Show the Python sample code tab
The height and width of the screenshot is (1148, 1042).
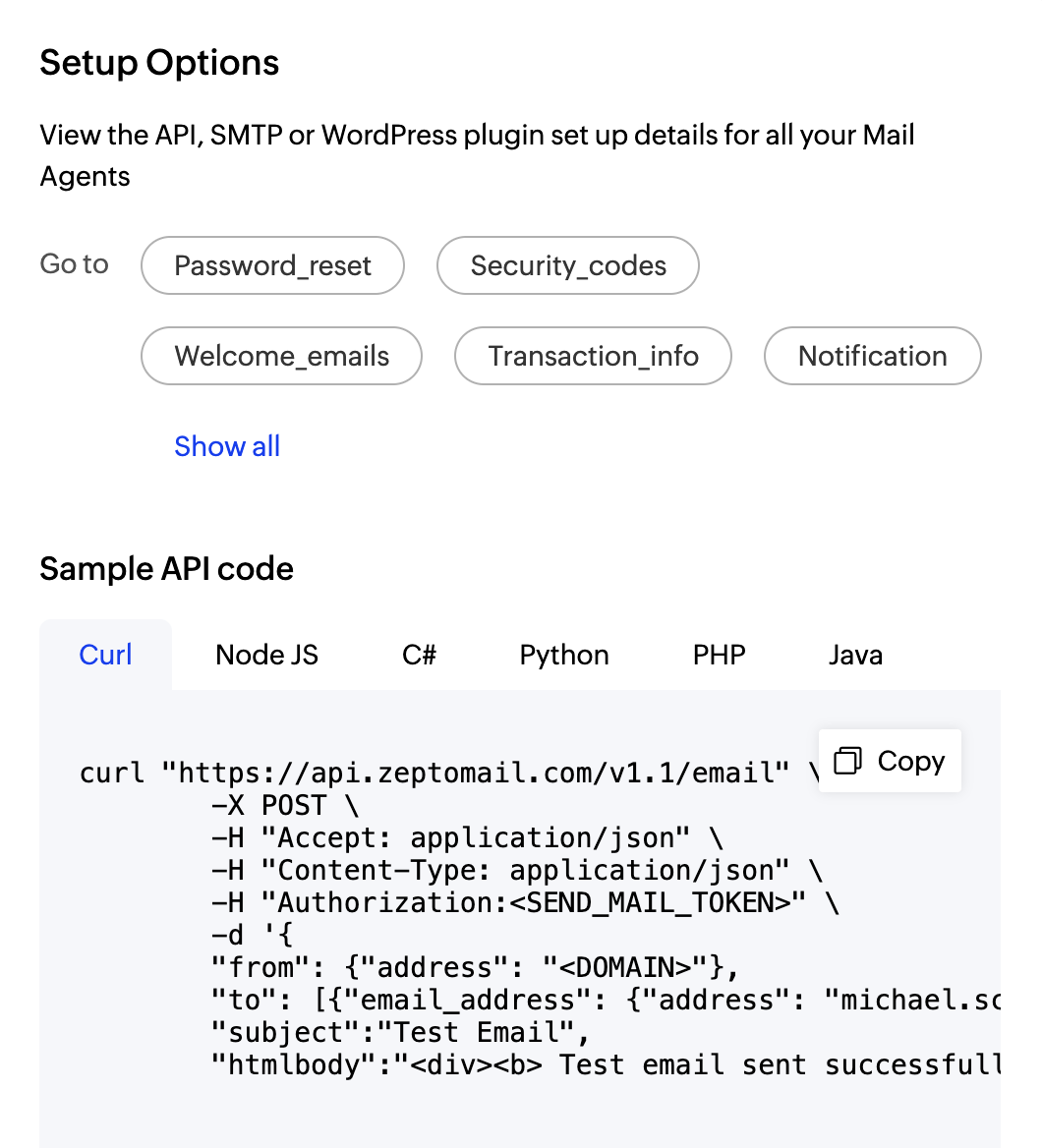(564, 656)
